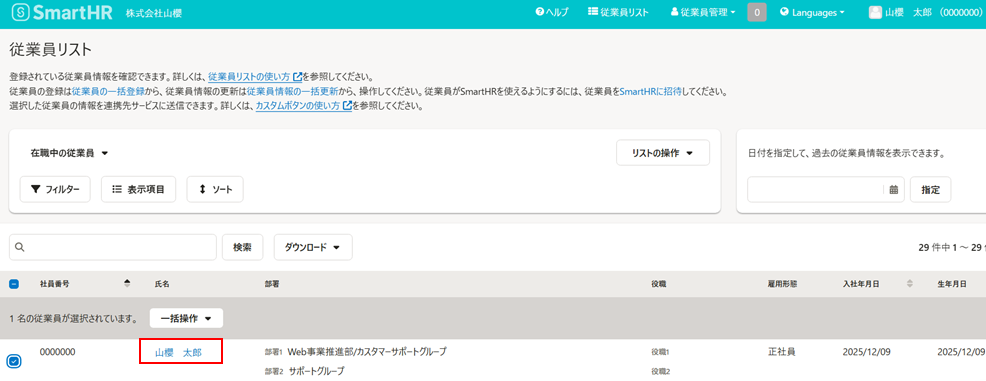Click the magnifier icon in search box

point(19,247)
